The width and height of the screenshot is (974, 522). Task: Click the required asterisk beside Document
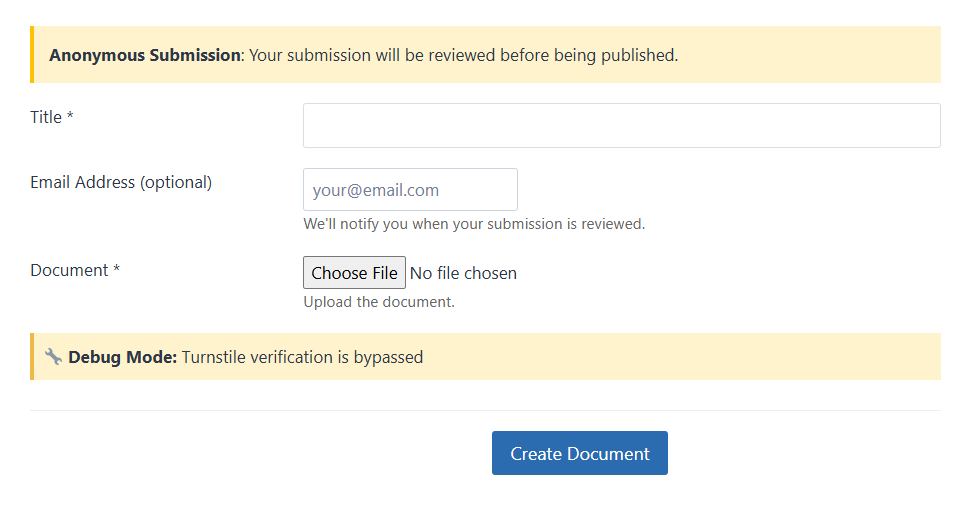(x=116, y=269)
